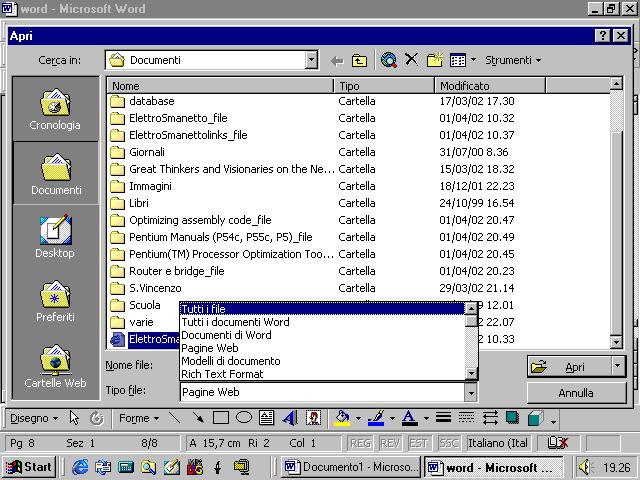The image size is (640, 480).
Task: Open fill color dropdown arrow
Action: [358, 418]
